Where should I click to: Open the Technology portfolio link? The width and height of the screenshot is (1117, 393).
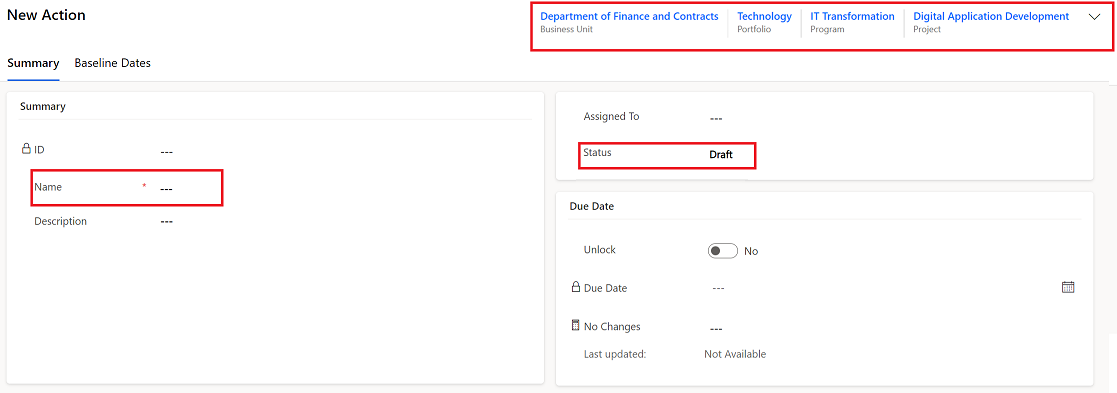tap(764, 16)
